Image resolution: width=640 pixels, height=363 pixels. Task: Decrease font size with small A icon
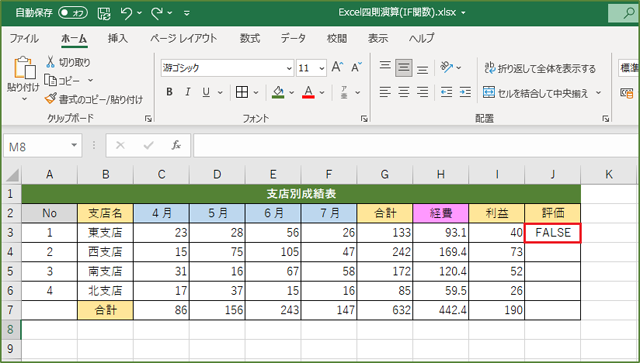point(356,67)
